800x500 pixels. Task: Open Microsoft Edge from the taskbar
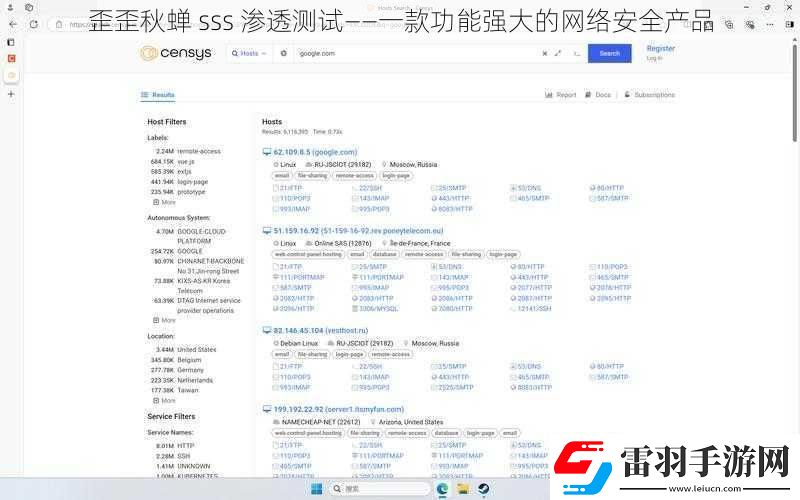click(x=442, y=489)
